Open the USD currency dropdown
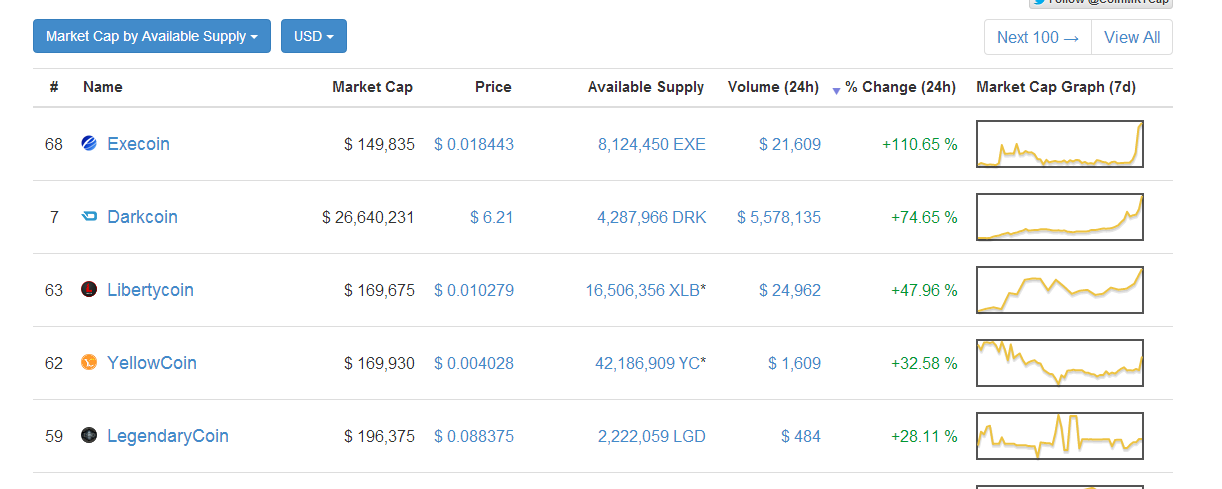 [x=314, y=36]
